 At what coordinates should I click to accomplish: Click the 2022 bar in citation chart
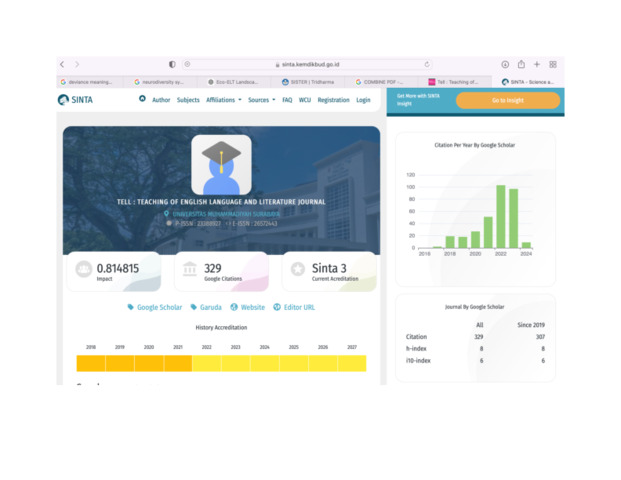pos(501,217)
